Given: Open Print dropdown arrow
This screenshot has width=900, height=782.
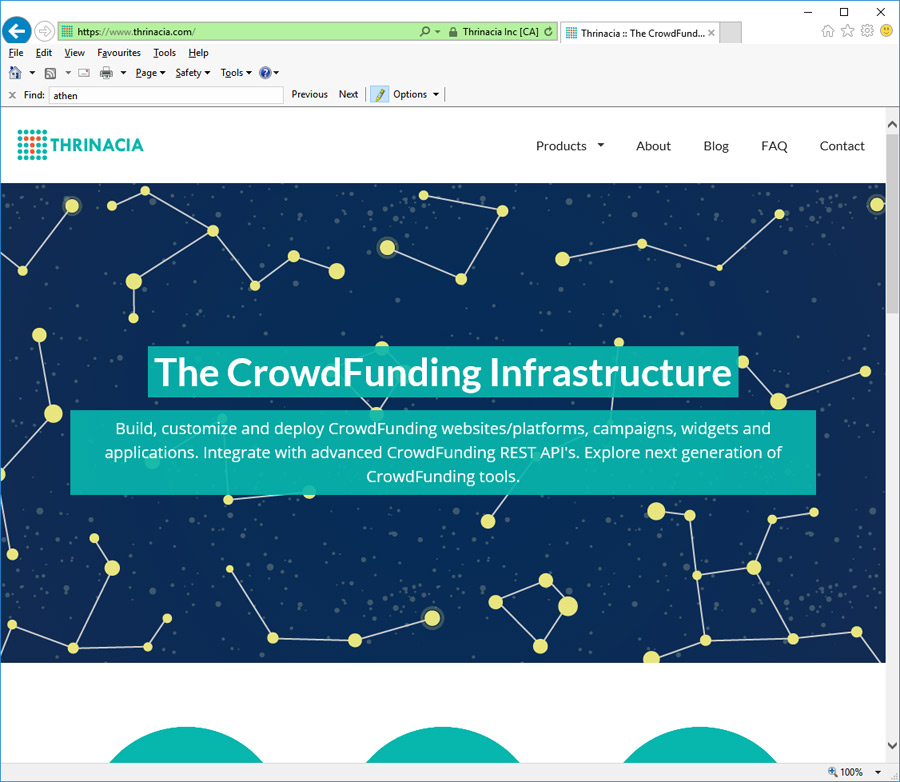Looking at the screenshot, I should (123, 73).
